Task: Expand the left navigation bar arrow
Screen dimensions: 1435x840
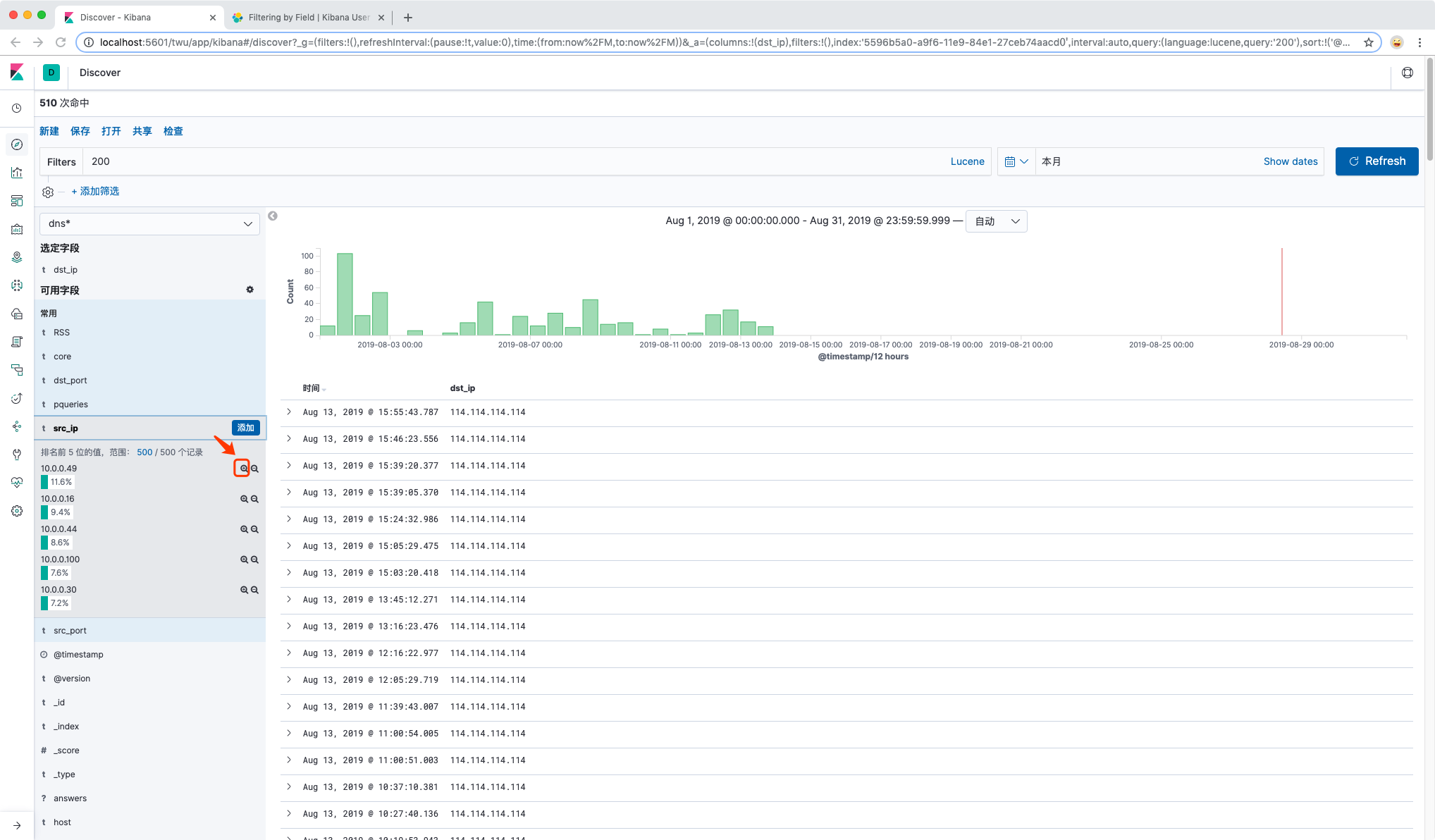Action: pyautogui.click(x=17, y=825)
